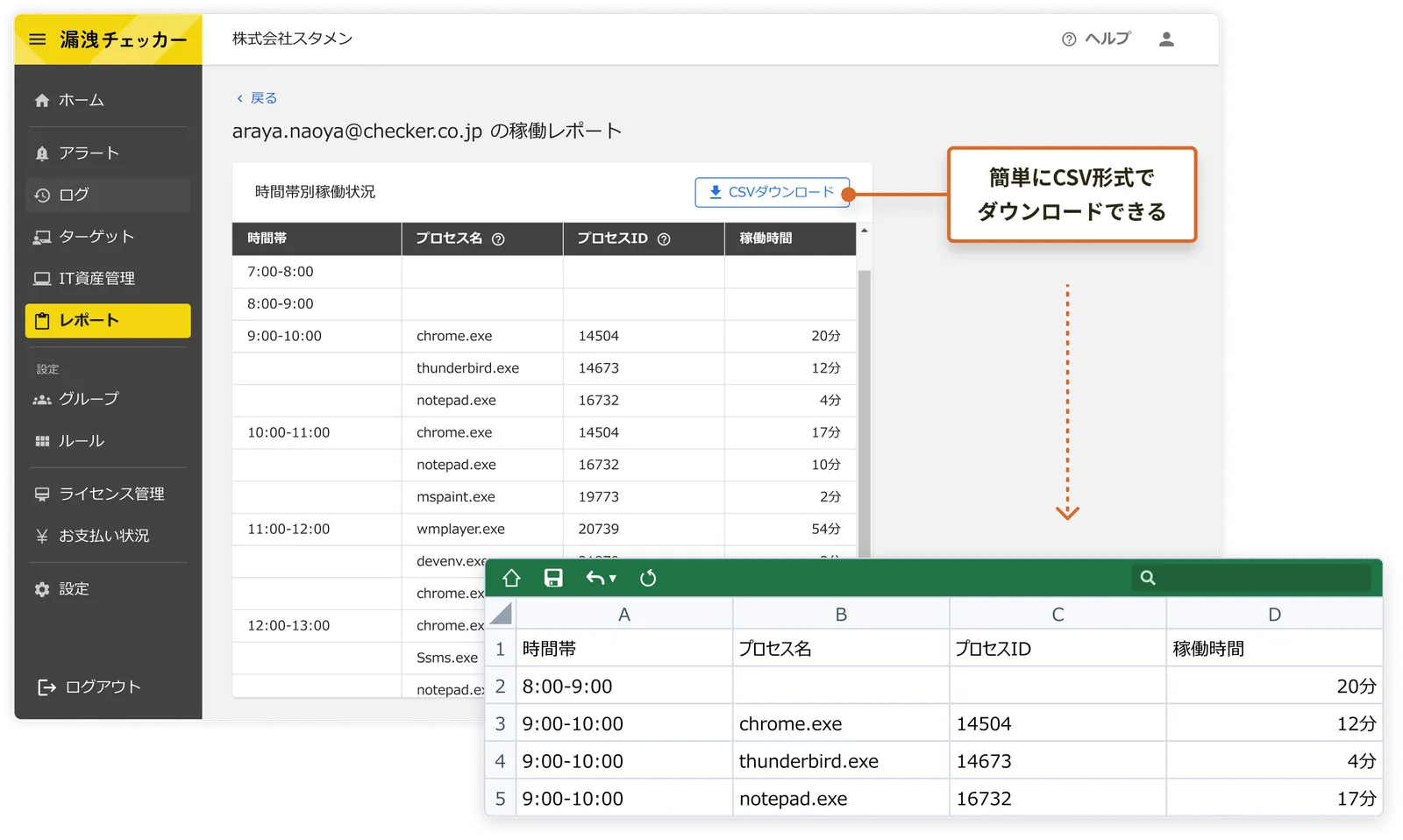Click the table scrollbar up arrow
This screenshot has height=840, width=1403.
click(x=864, y=231)
